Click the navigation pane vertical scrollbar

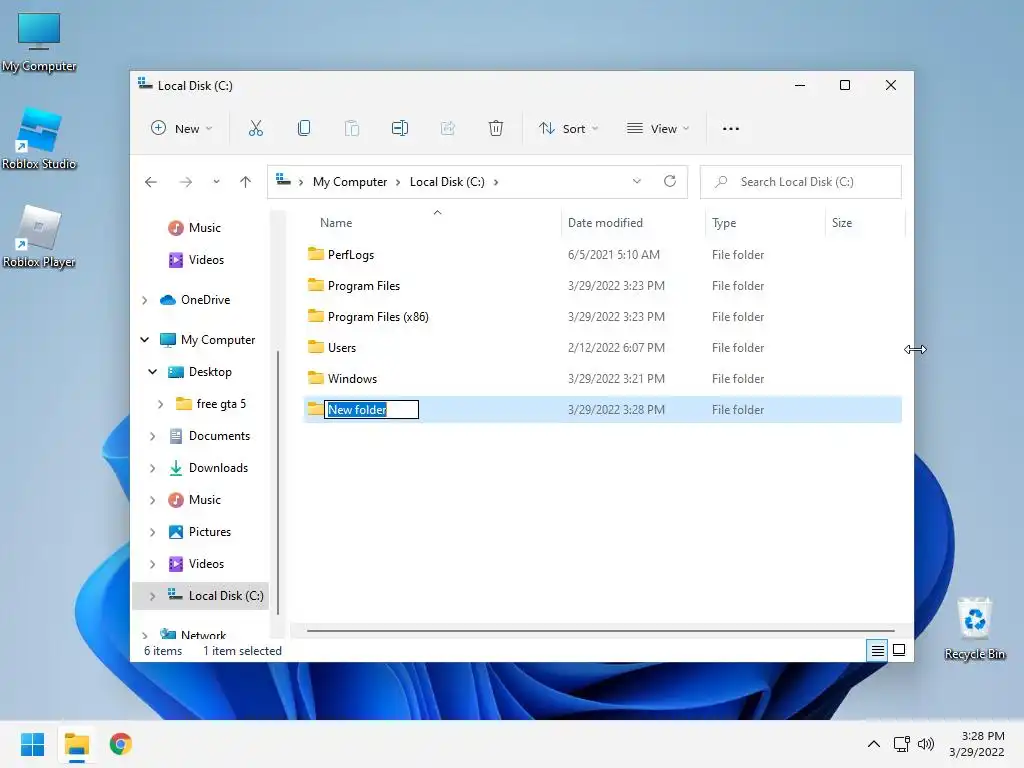(278, 483)
